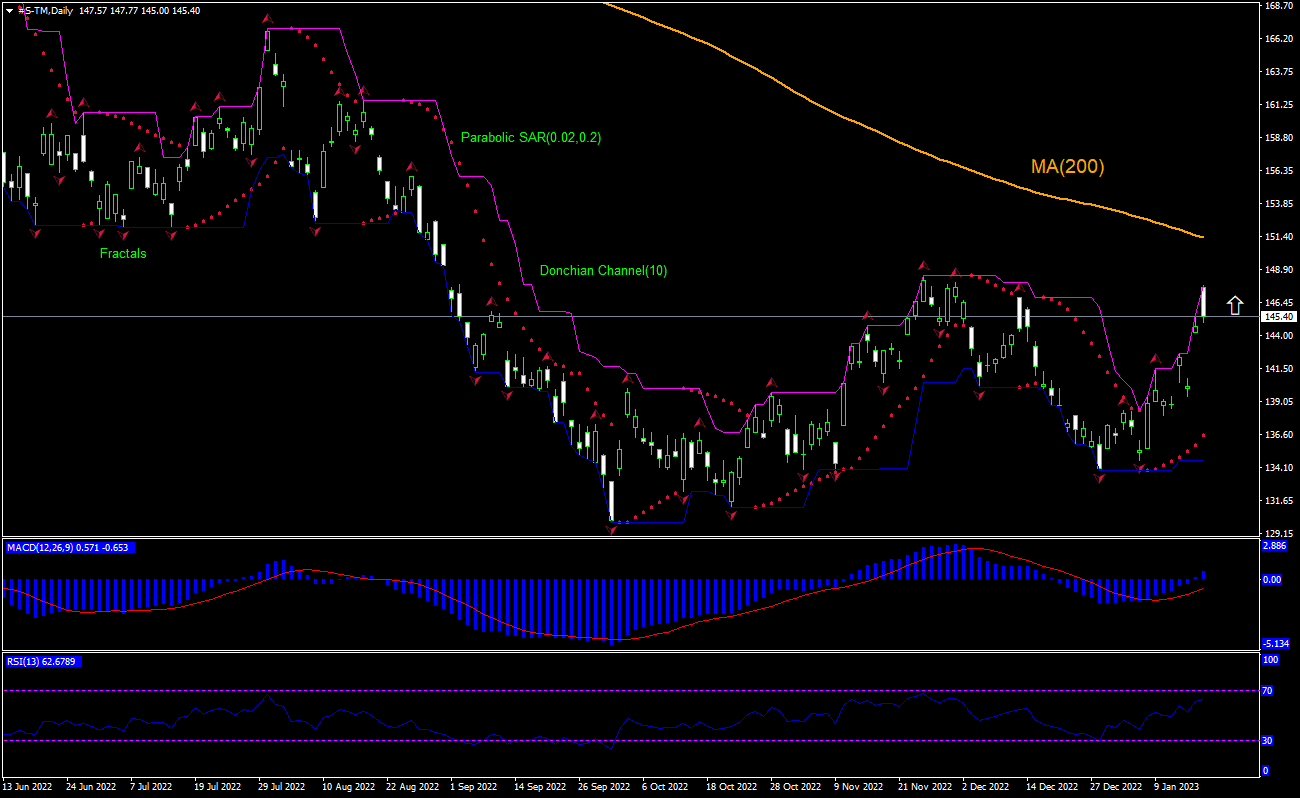
Task: Click the 151.40 level on price axis
Action: tap(1278, 237)
